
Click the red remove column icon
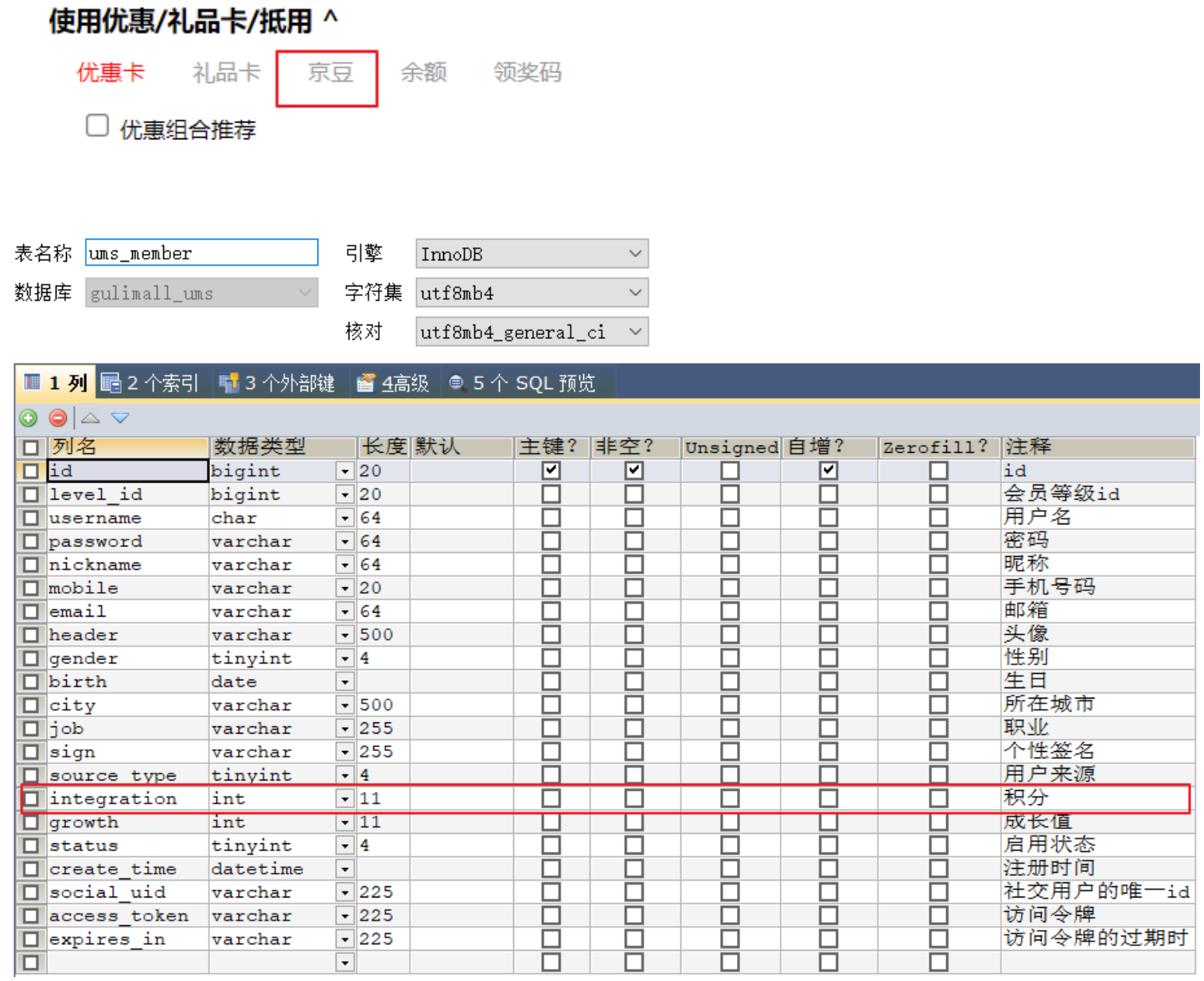pyautogui.click(x=57, y=418)
